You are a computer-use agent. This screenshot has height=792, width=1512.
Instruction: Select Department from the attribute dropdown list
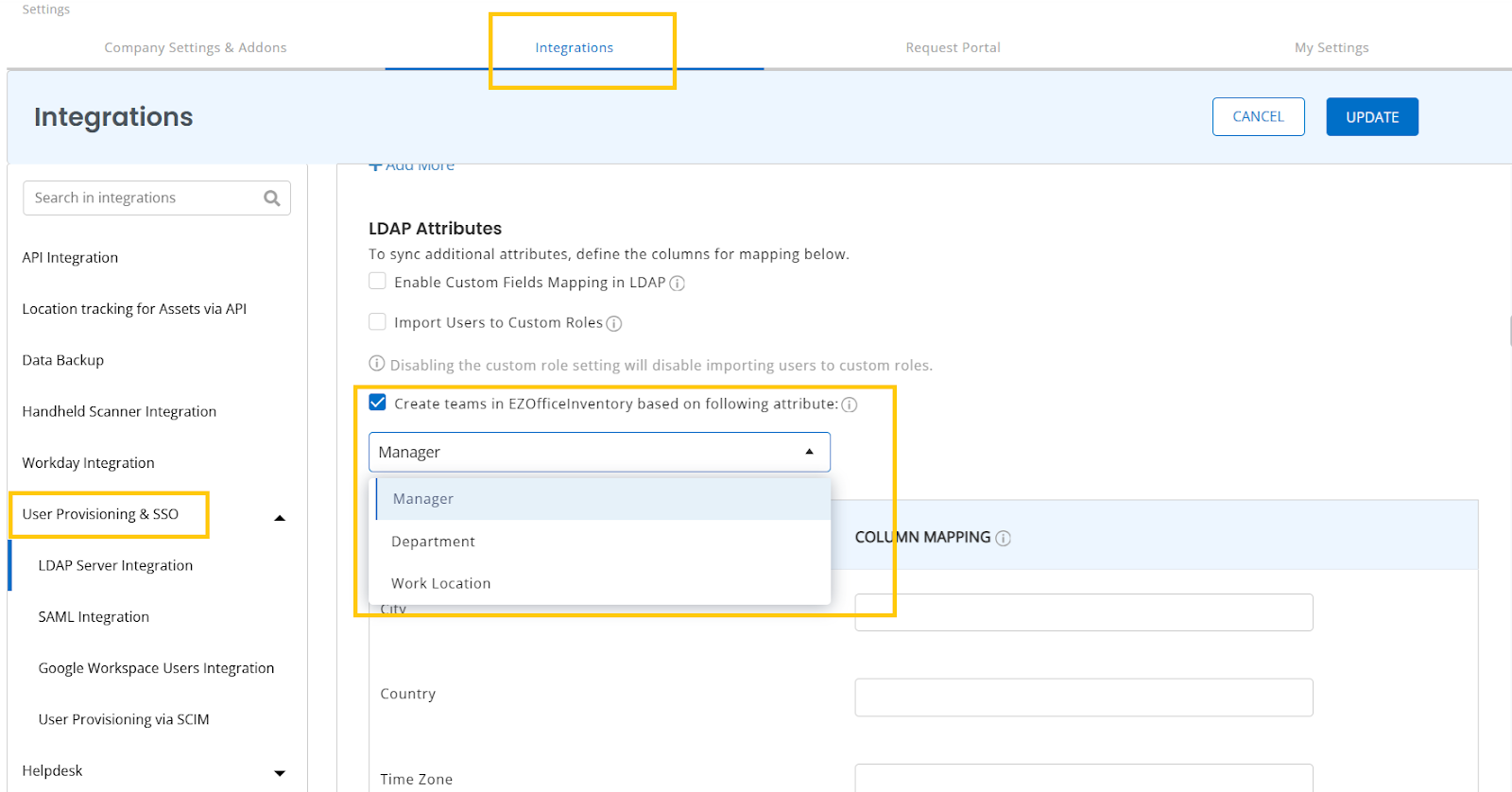click(433, 542)
